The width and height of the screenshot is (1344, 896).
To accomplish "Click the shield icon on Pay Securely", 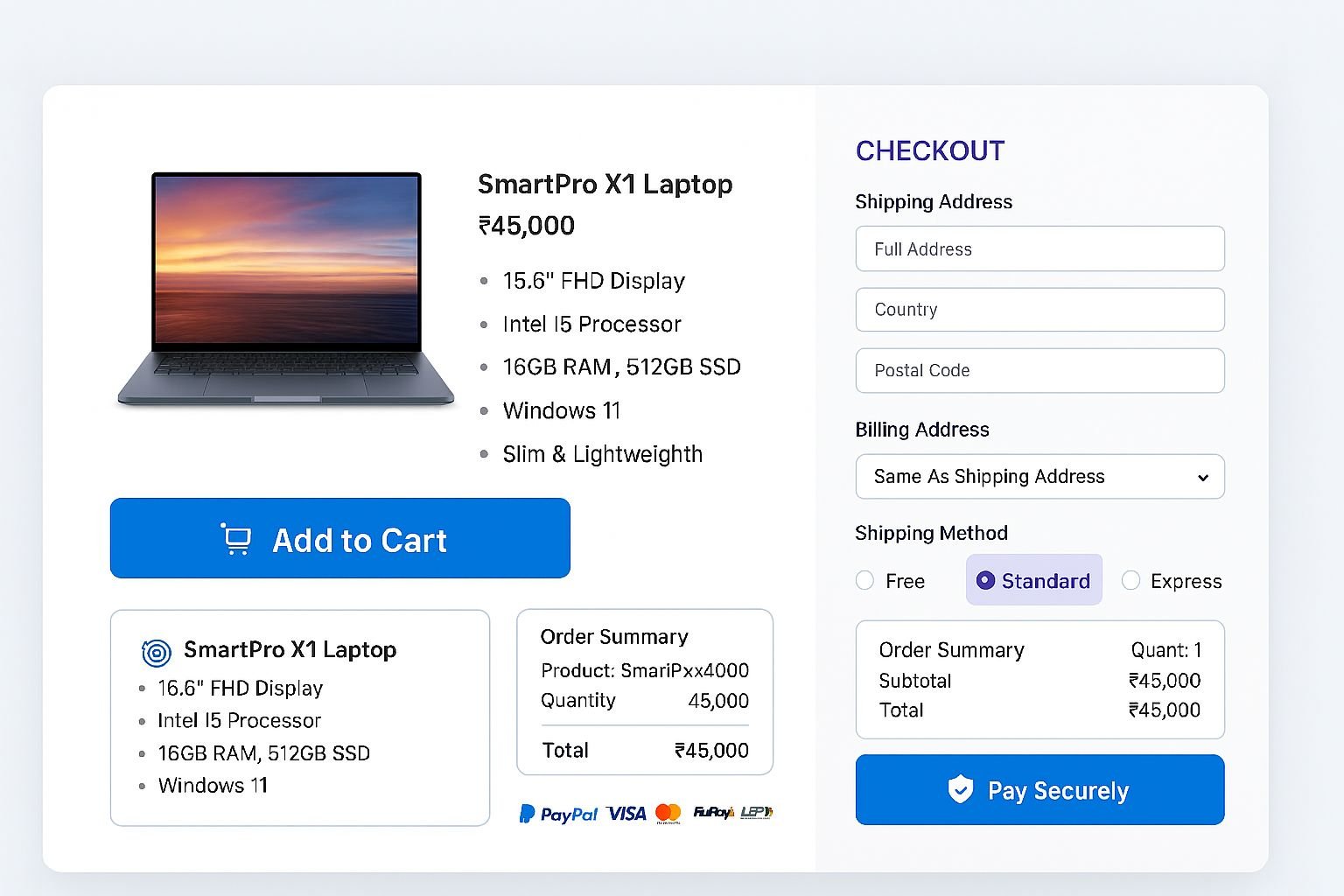I will 960,789.
